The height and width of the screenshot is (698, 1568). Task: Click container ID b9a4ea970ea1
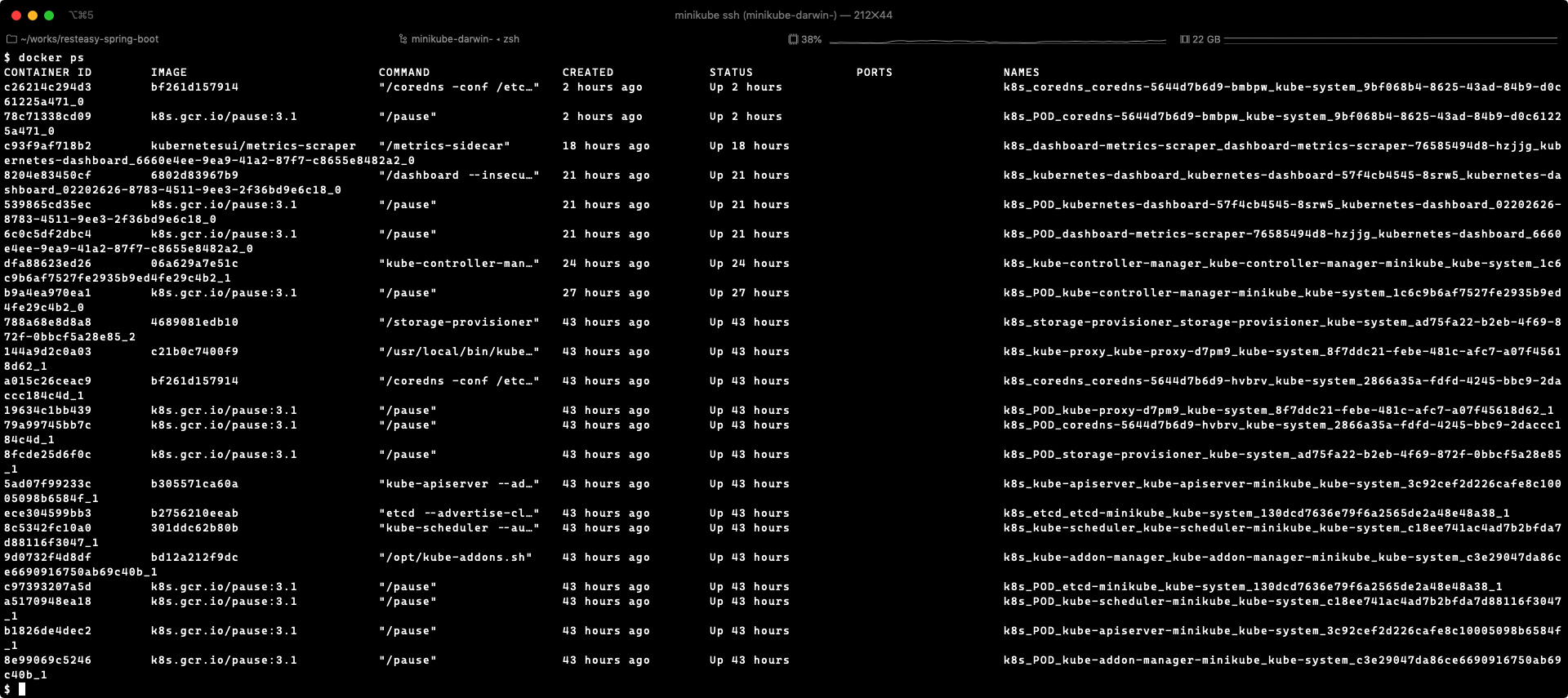click(x=48, y=293)
